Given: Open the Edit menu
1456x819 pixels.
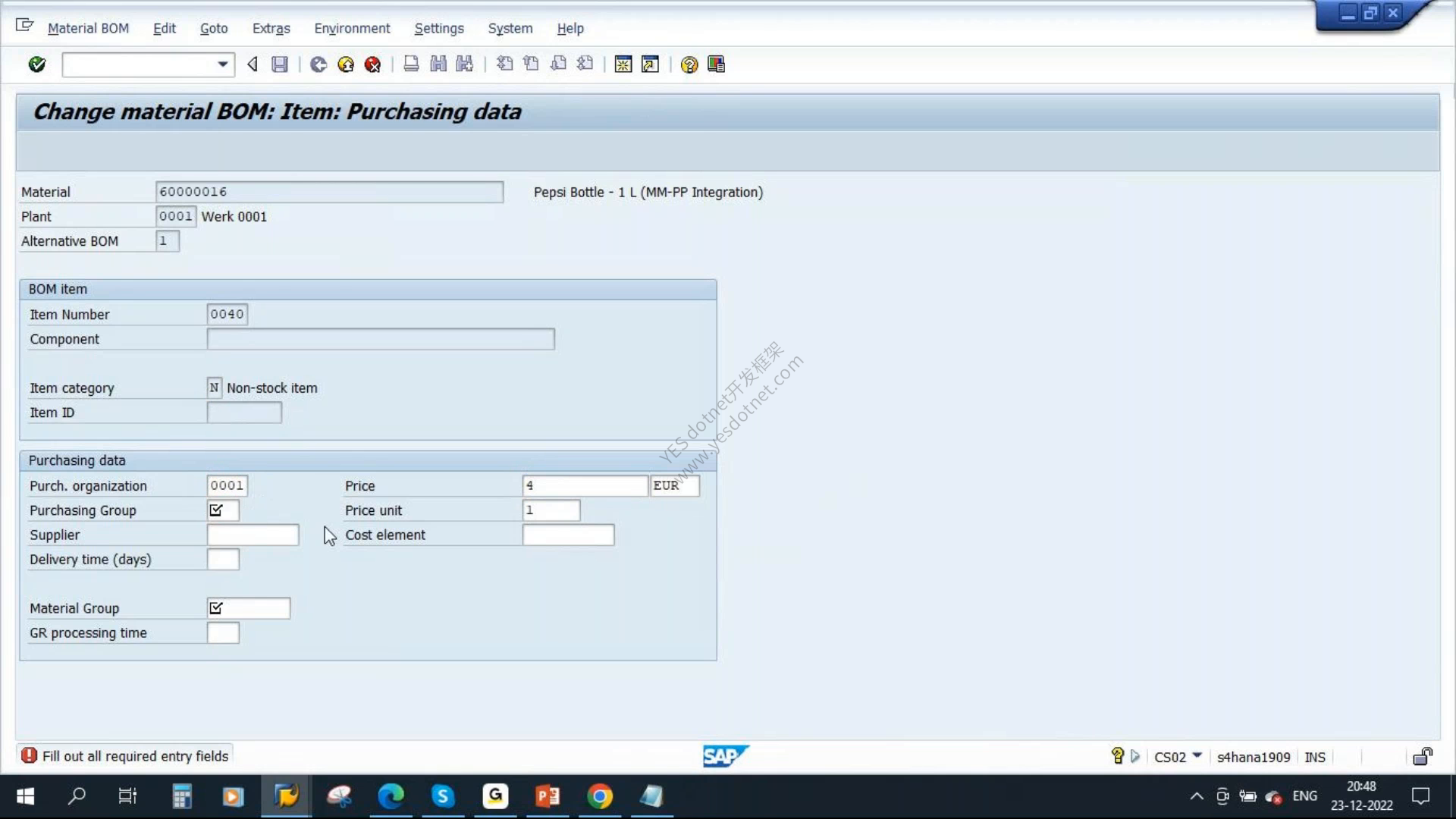Looking at the screenshot, I should 164,28.
